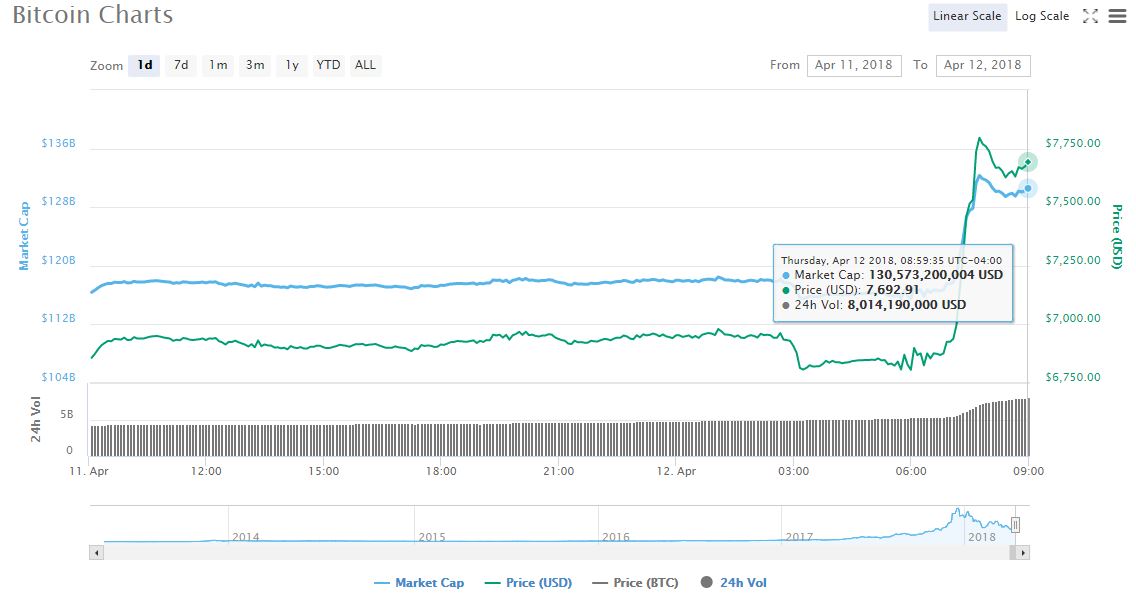
Task: Click the 21:00 time axis label
Action: pos(558,471)
